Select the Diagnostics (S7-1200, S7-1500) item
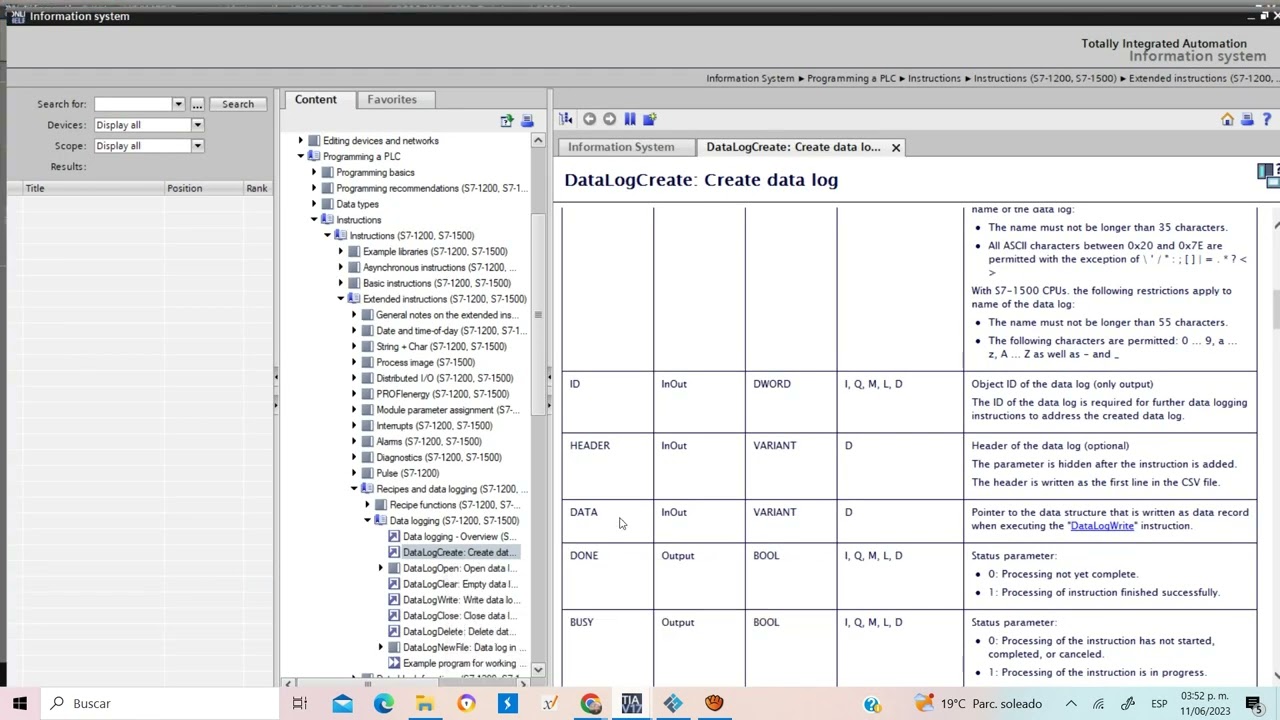This screenshot has height=720, width=1280. point(439,458)
